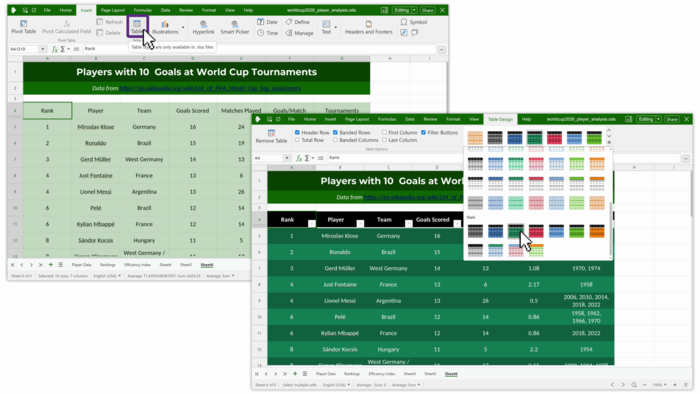Viewport: 700px width, 394px height.
Task: Open Player Data sheet in back window
Action: [81, 265]
